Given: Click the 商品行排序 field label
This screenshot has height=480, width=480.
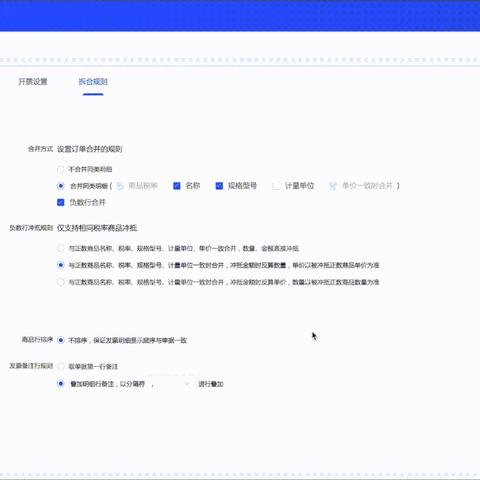Looking at the screenshot, I should 37,340.
